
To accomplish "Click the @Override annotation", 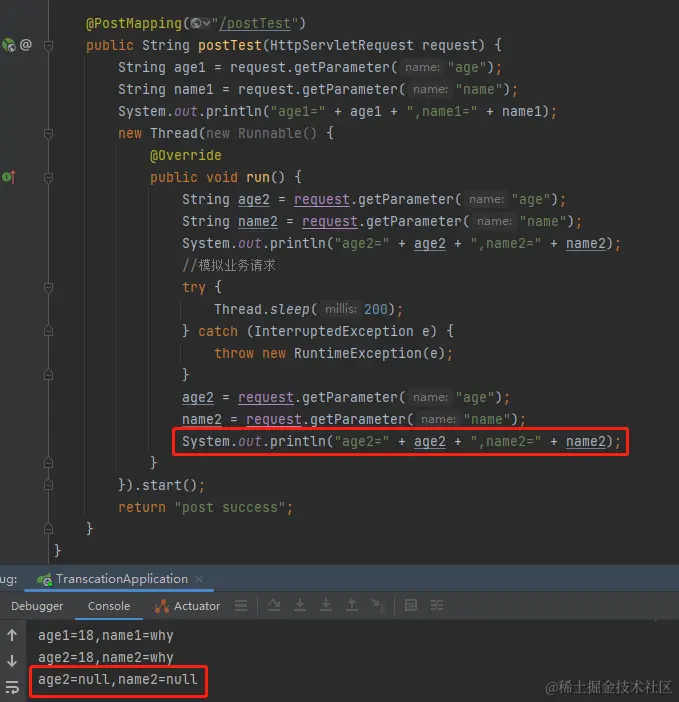I will tap(186, 155).
